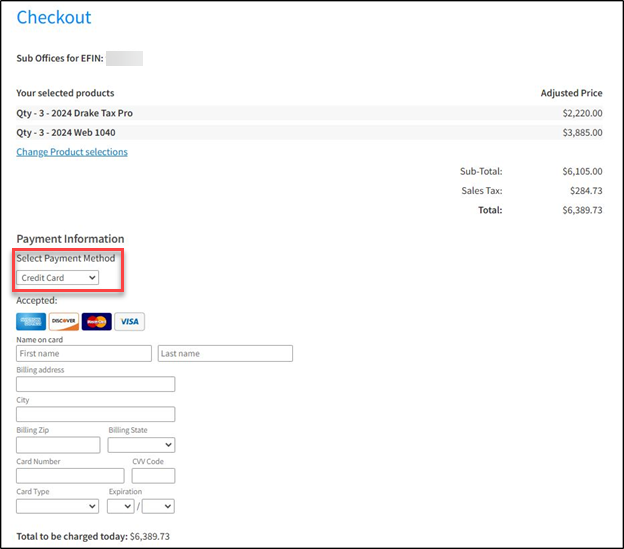This screenshot has width=624, height=549.
Task: Click the Expiration label
Action: [125, 492]
